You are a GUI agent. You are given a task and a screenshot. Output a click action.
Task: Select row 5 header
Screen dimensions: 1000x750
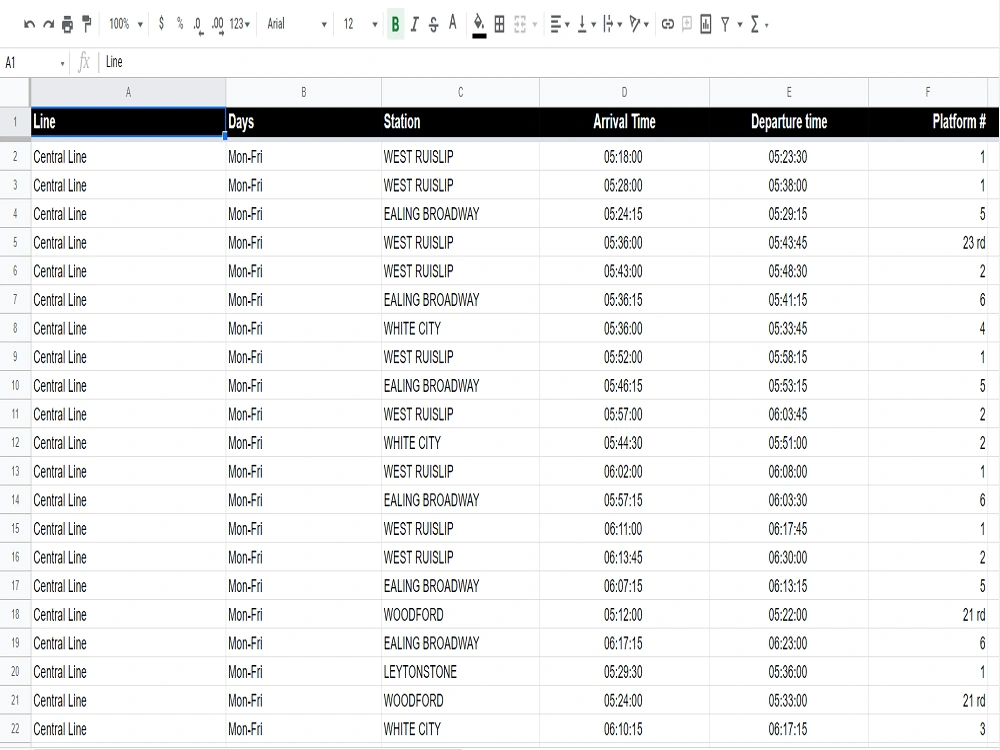15,242
